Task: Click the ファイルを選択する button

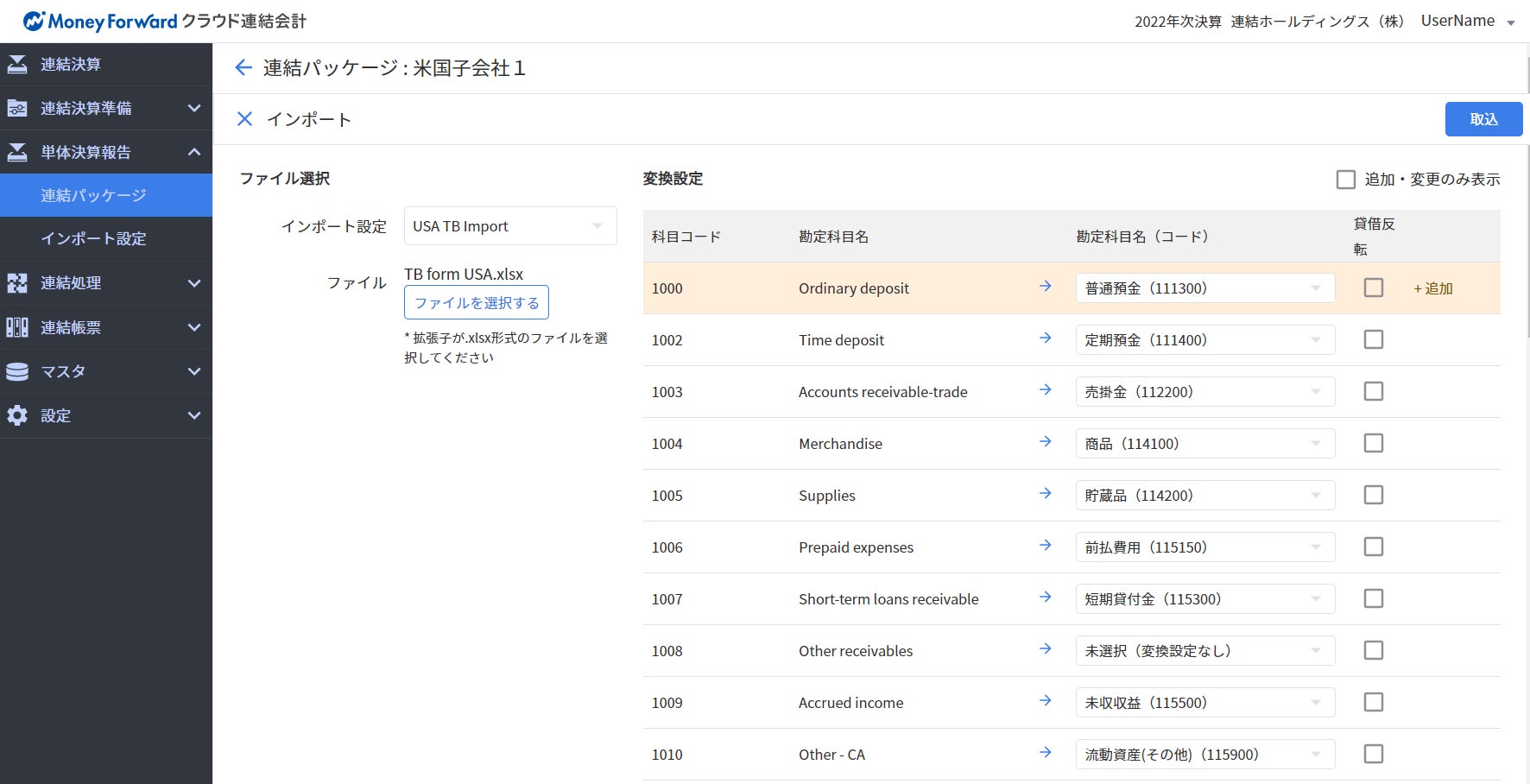Action: coord(477,303)
